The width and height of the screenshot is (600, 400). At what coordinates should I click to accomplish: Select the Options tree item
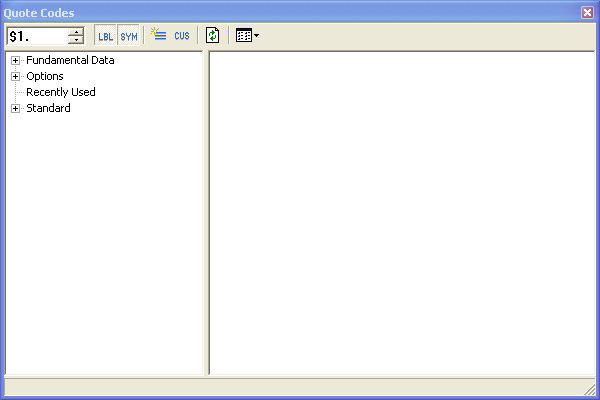click(x=45, y=76)
